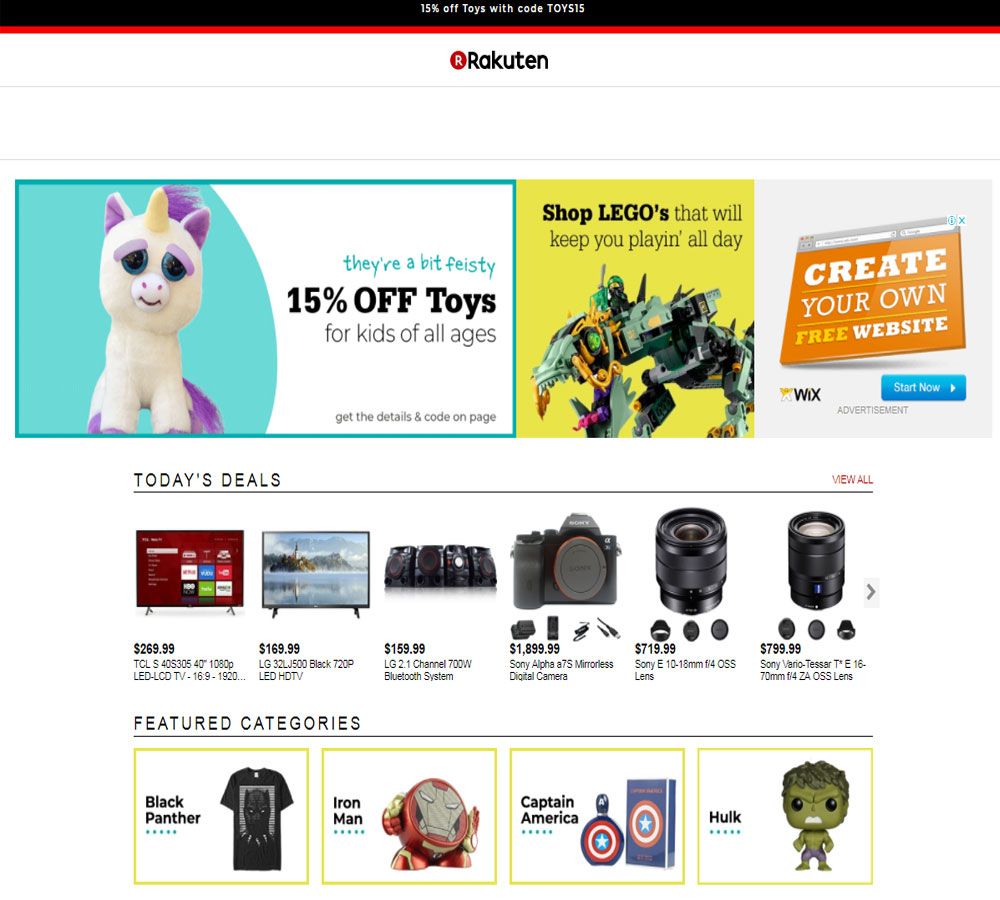
Task: Click the Start Now button in Wix ad
Action: tap(923, 388)
